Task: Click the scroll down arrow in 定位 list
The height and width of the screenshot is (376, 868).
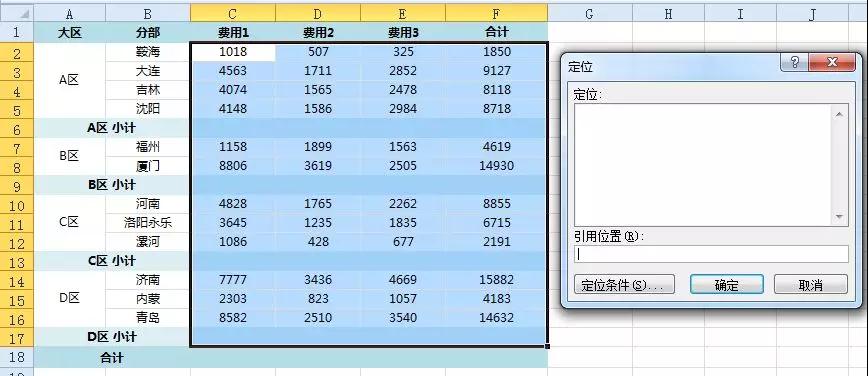Action: [839, 217]
